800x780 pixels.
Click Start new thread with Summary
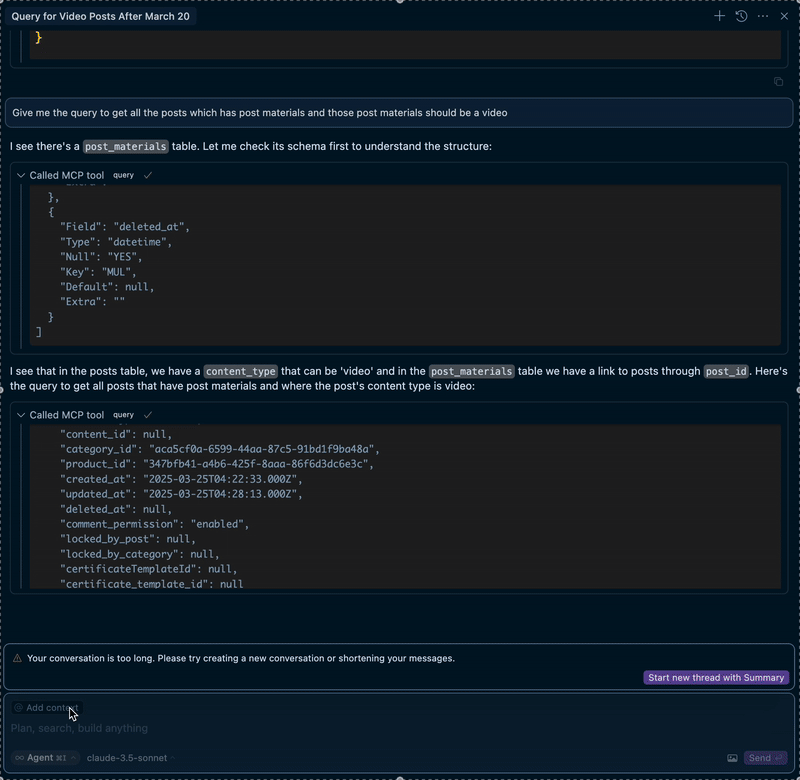point(716,678)
